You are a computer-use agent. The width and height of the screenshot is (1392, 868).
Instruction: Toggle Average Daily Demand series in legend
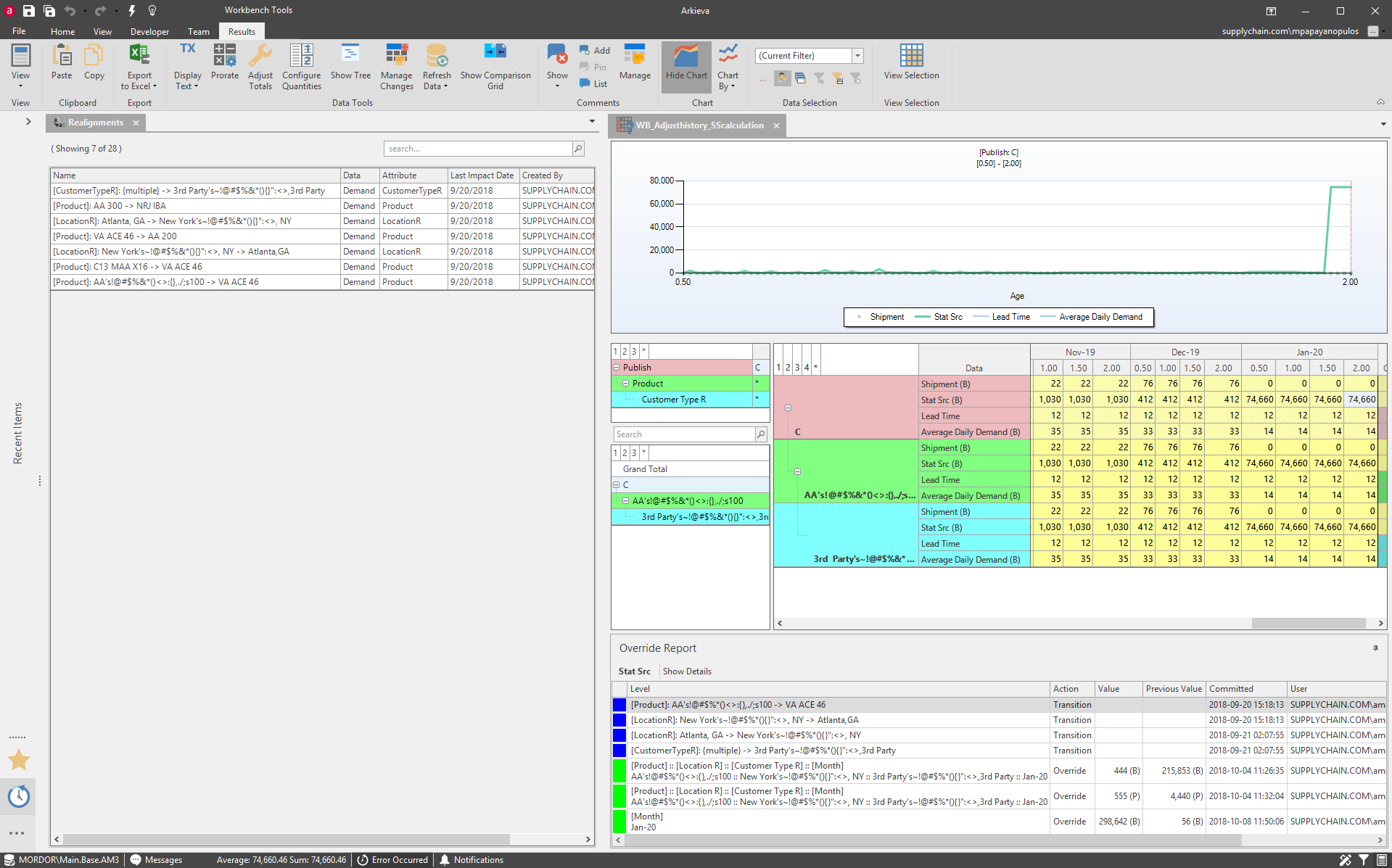pos(1092,317)
